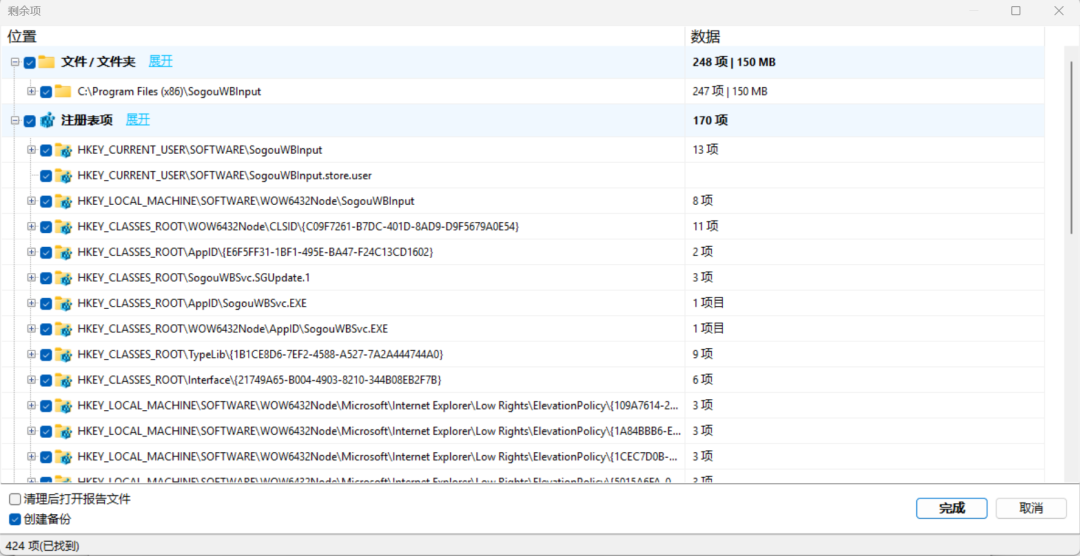Click the registry cube icon beside 注册表项
1080x556 pixels.
tap(47, 121)
